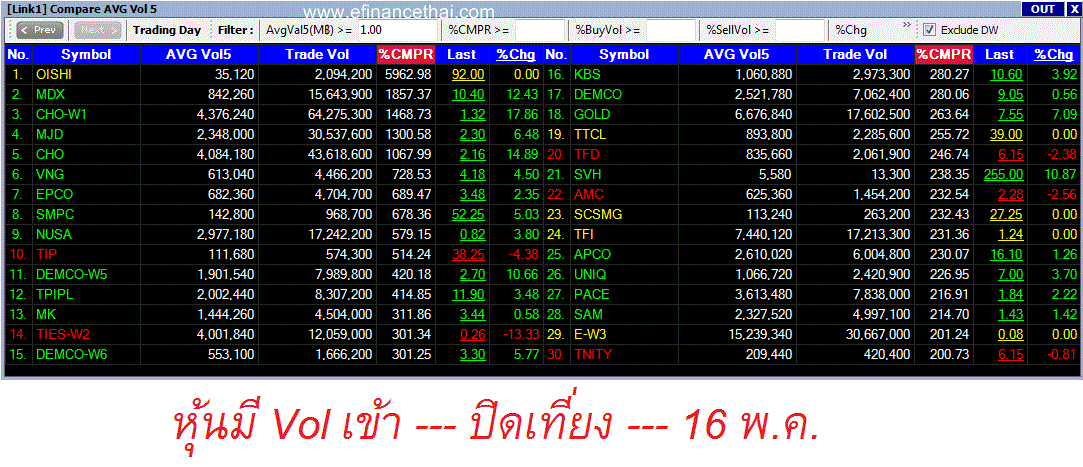Click TTCL last price 39.00 link
1083x467 pixels.
[1006, 135]
